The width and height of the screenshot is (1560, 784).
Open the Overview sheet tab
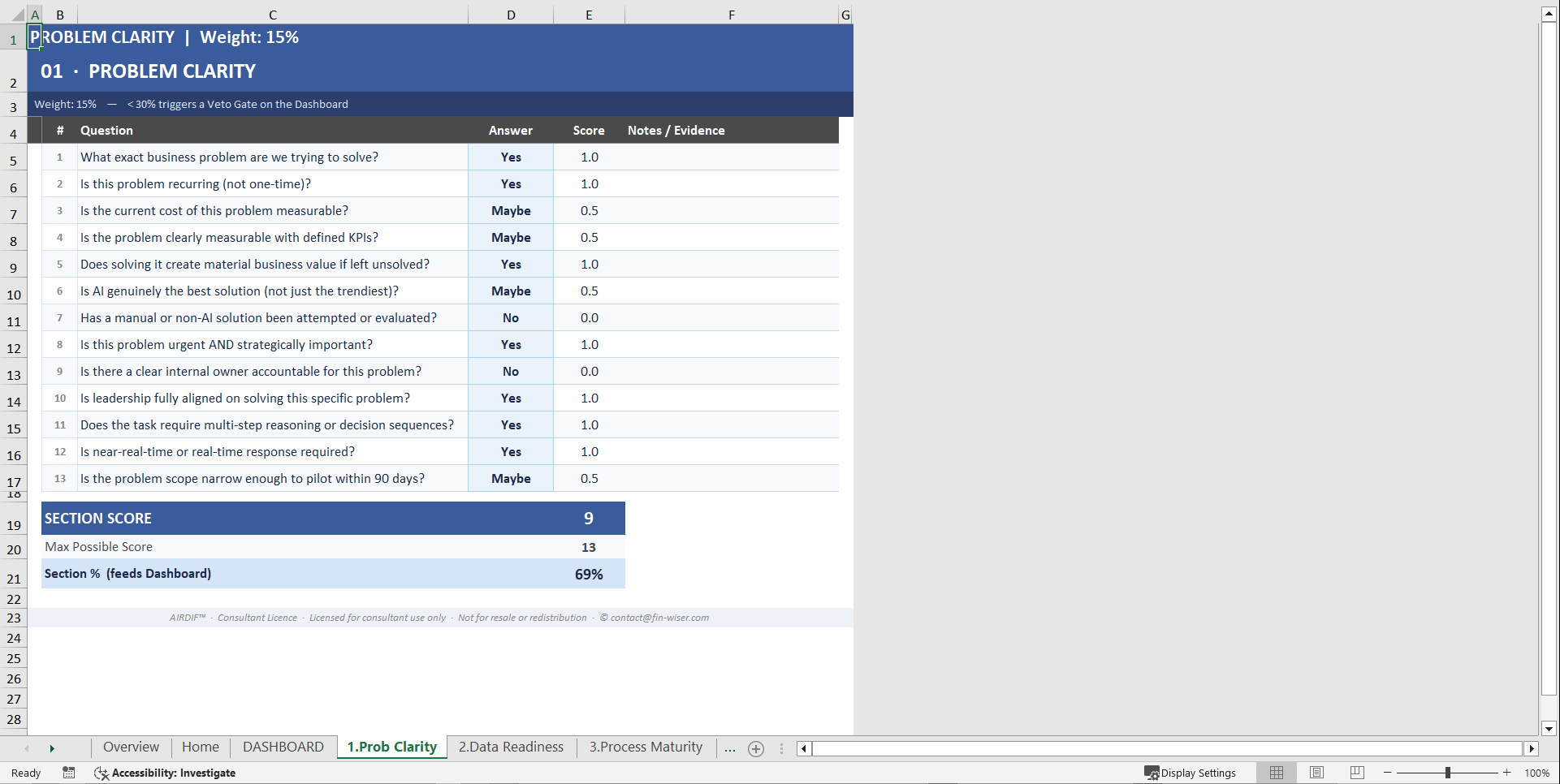coord(131,747)
